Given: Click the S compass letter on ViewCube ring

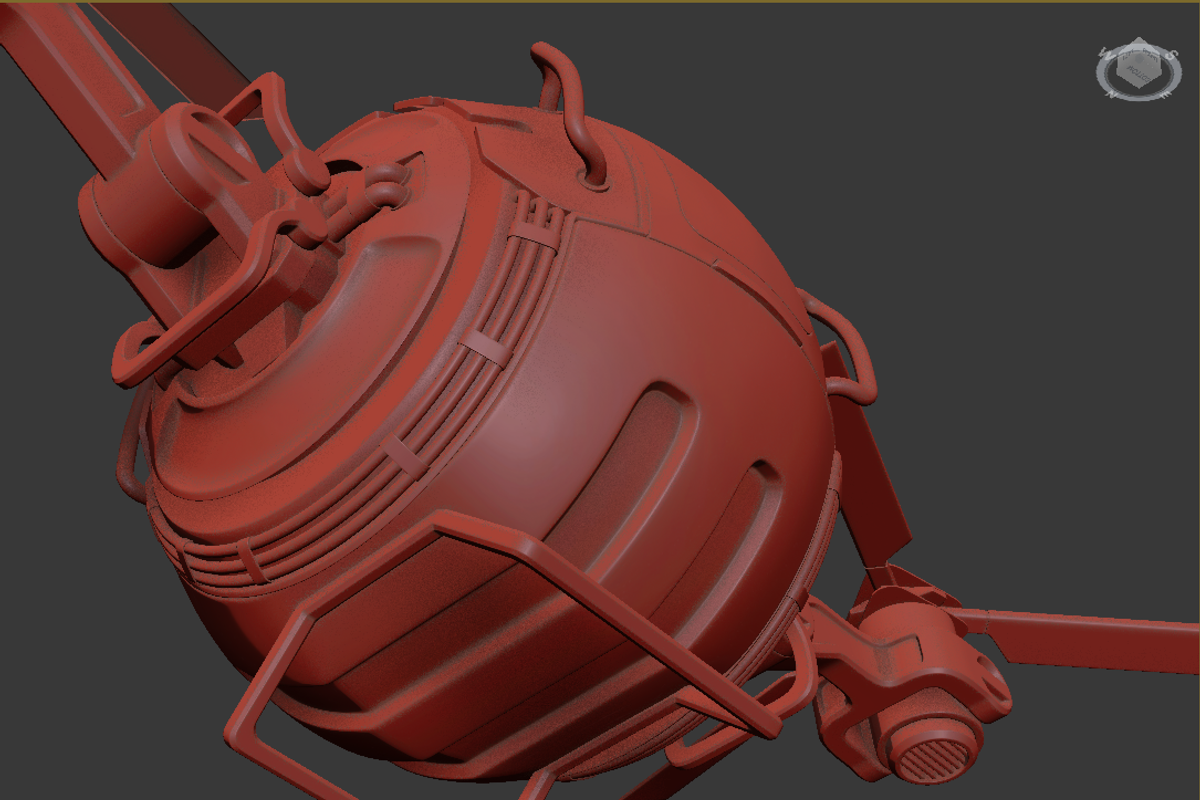Looking at the screenshot, I should tap(1171, 55).
